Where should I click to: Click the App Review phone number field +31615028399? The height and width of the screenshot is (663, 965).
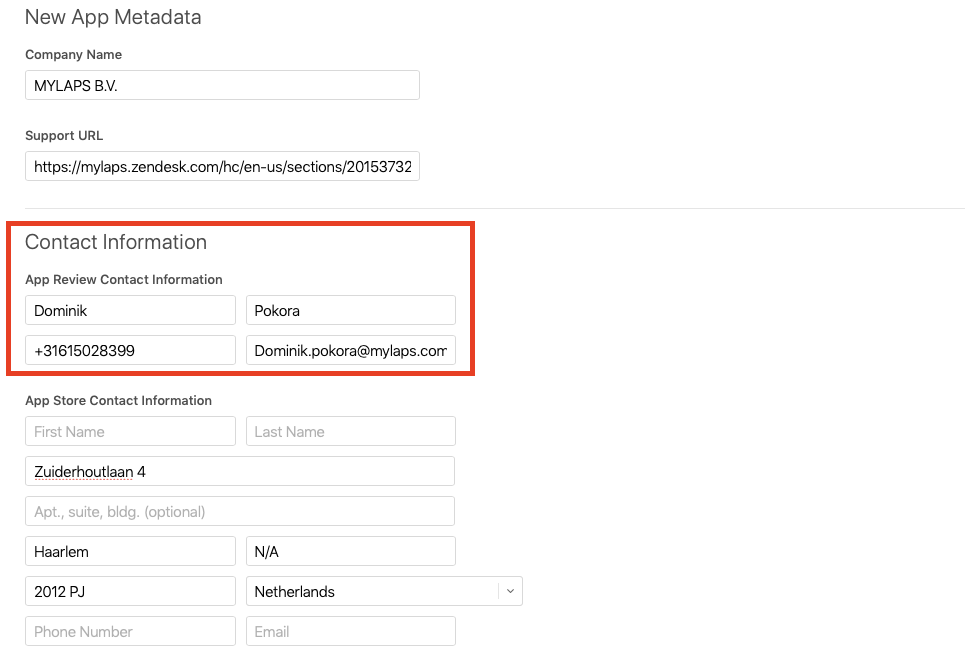tap(130, 350)
